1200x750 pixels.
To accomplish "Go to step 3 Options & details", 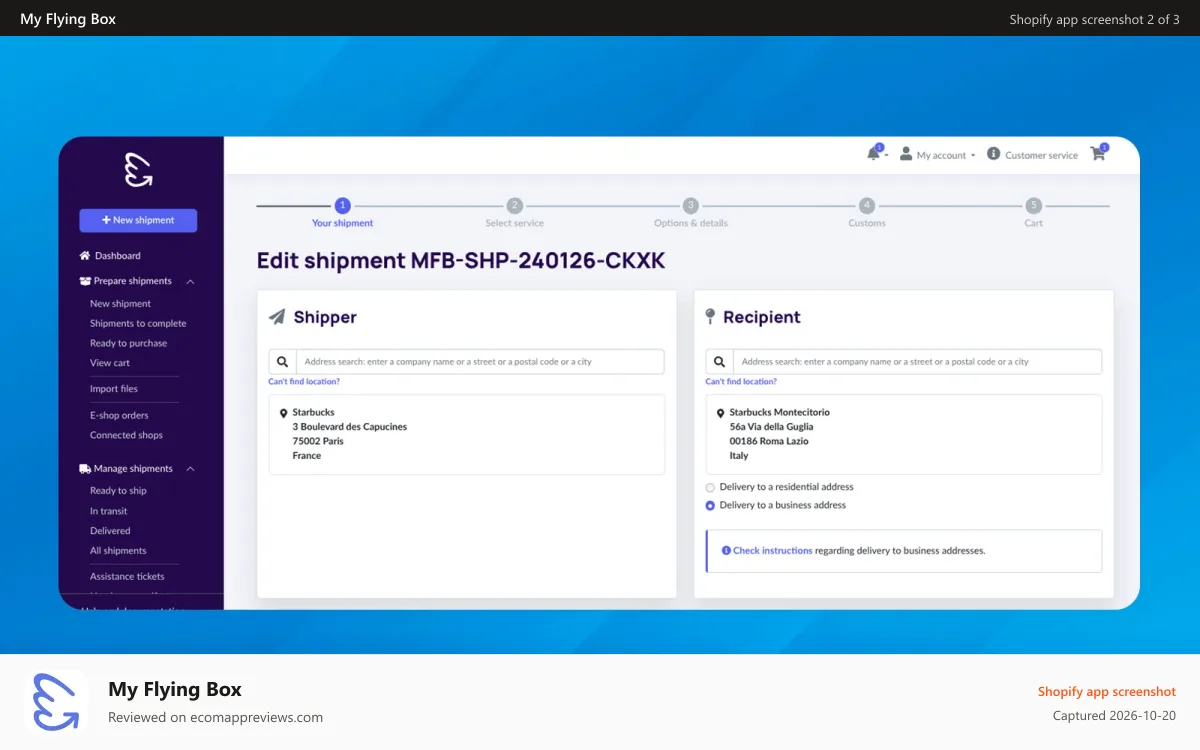I will point(691,213).
